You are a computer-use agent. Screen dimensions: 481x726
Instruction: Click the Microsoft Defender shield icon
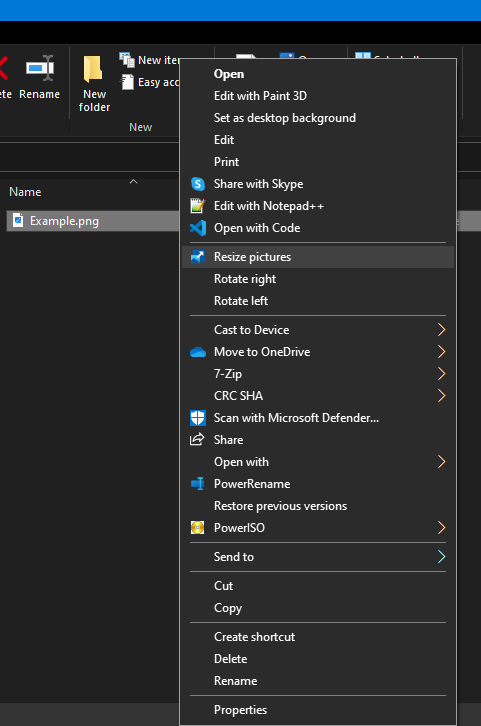click(x=198, y=418)
